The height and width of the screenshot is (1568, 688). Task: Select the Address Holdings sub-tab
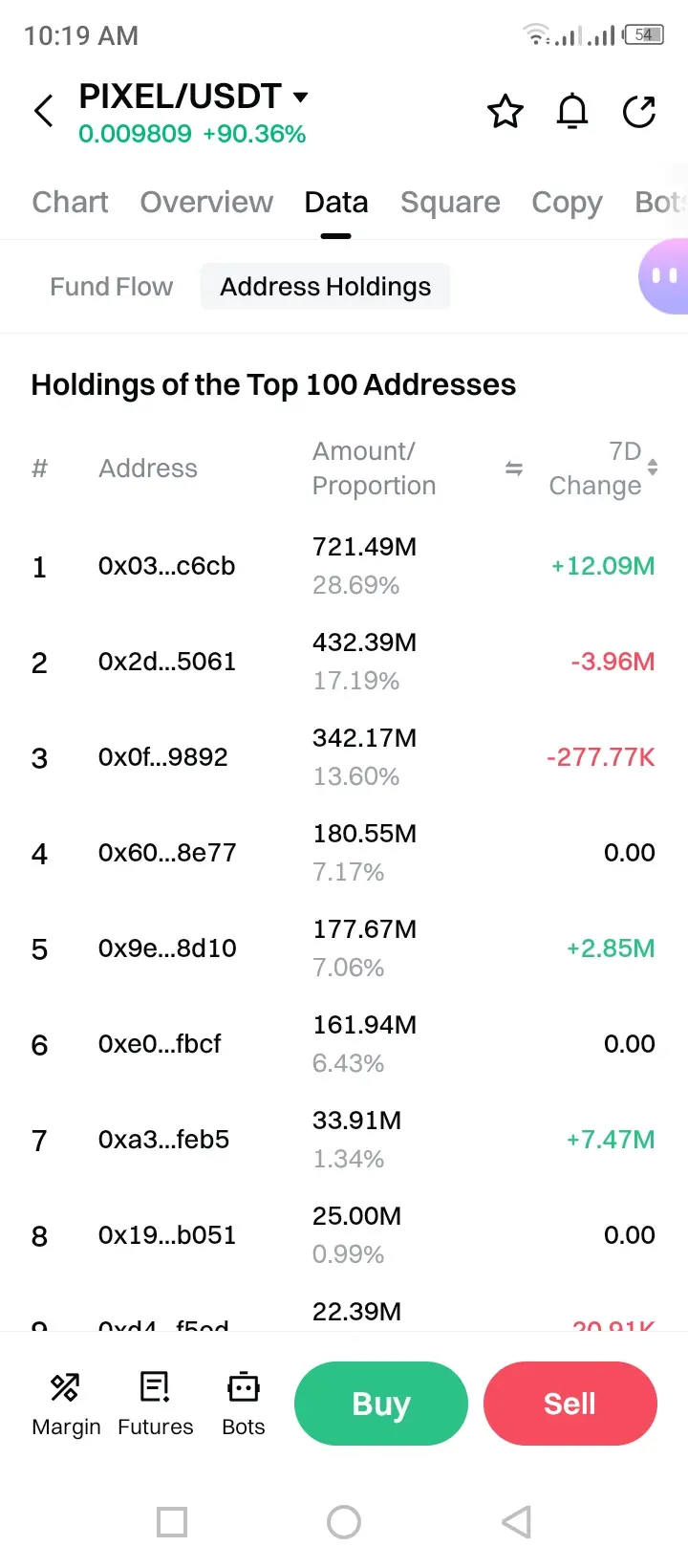coord(325,287)
